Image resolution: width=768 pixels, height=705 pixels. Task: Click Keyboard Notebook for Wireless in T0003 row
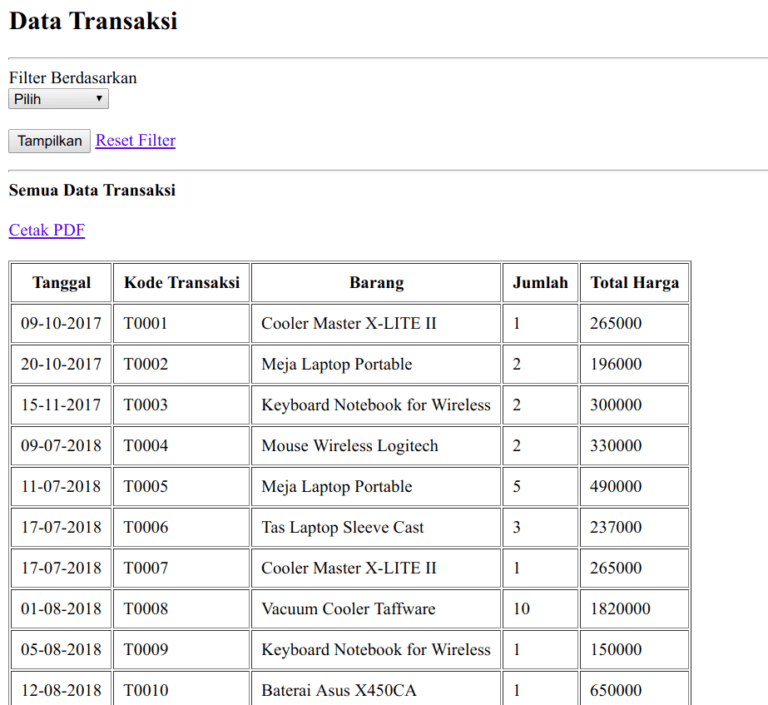376,405
